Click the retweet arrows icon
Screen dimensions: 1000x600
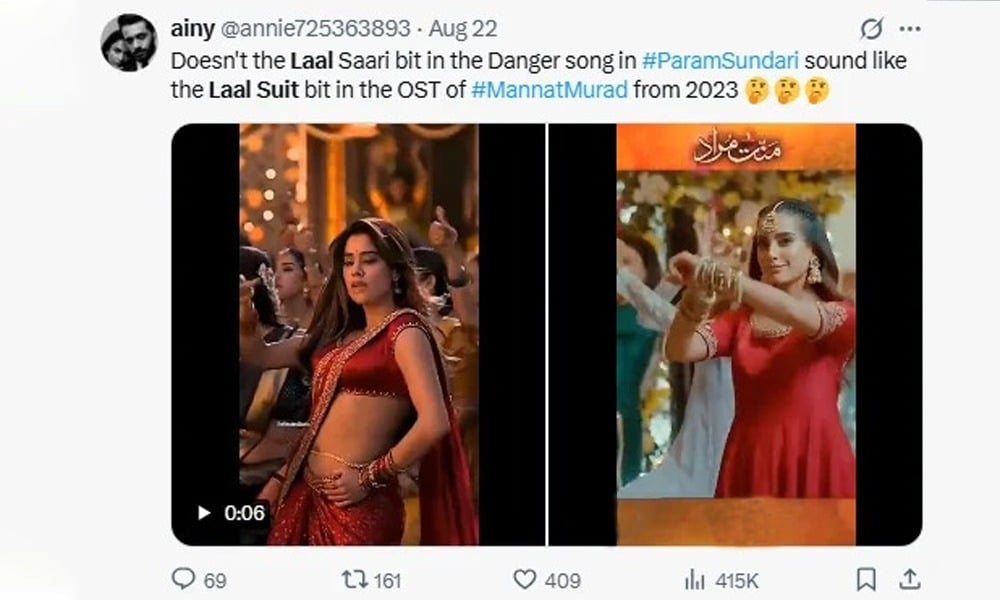[354, 579]
